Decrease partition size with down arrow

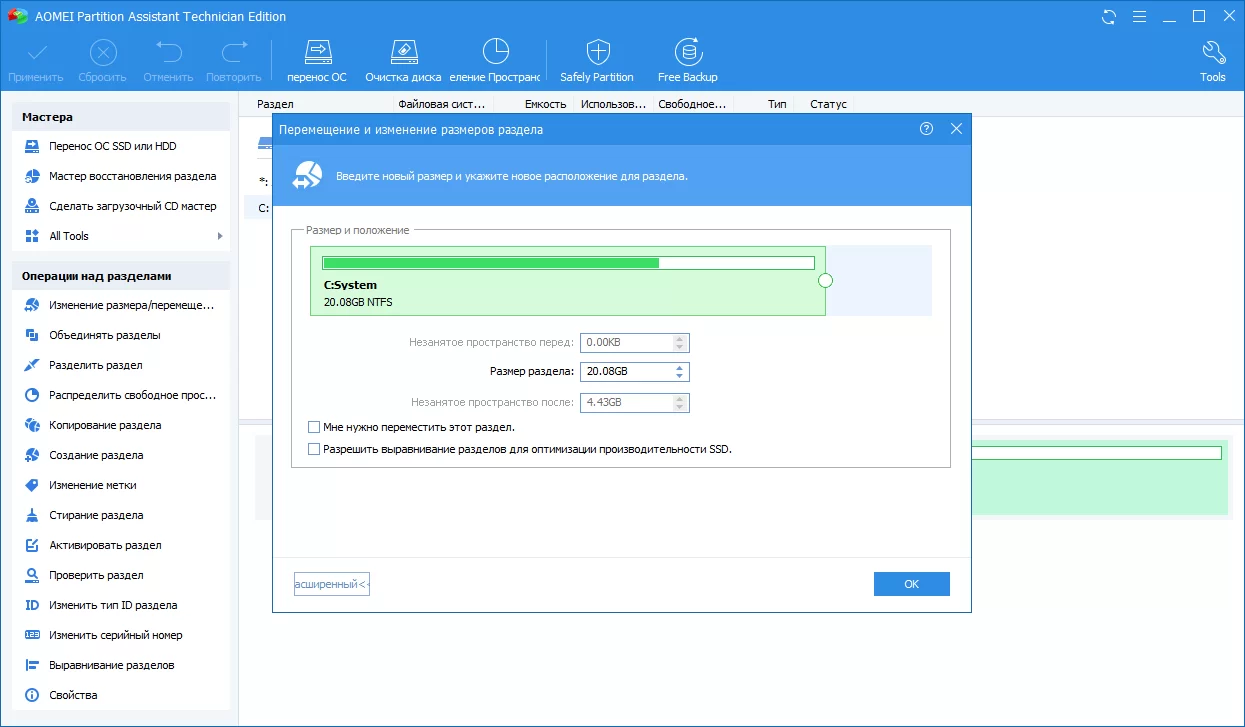tap(680, 377)
